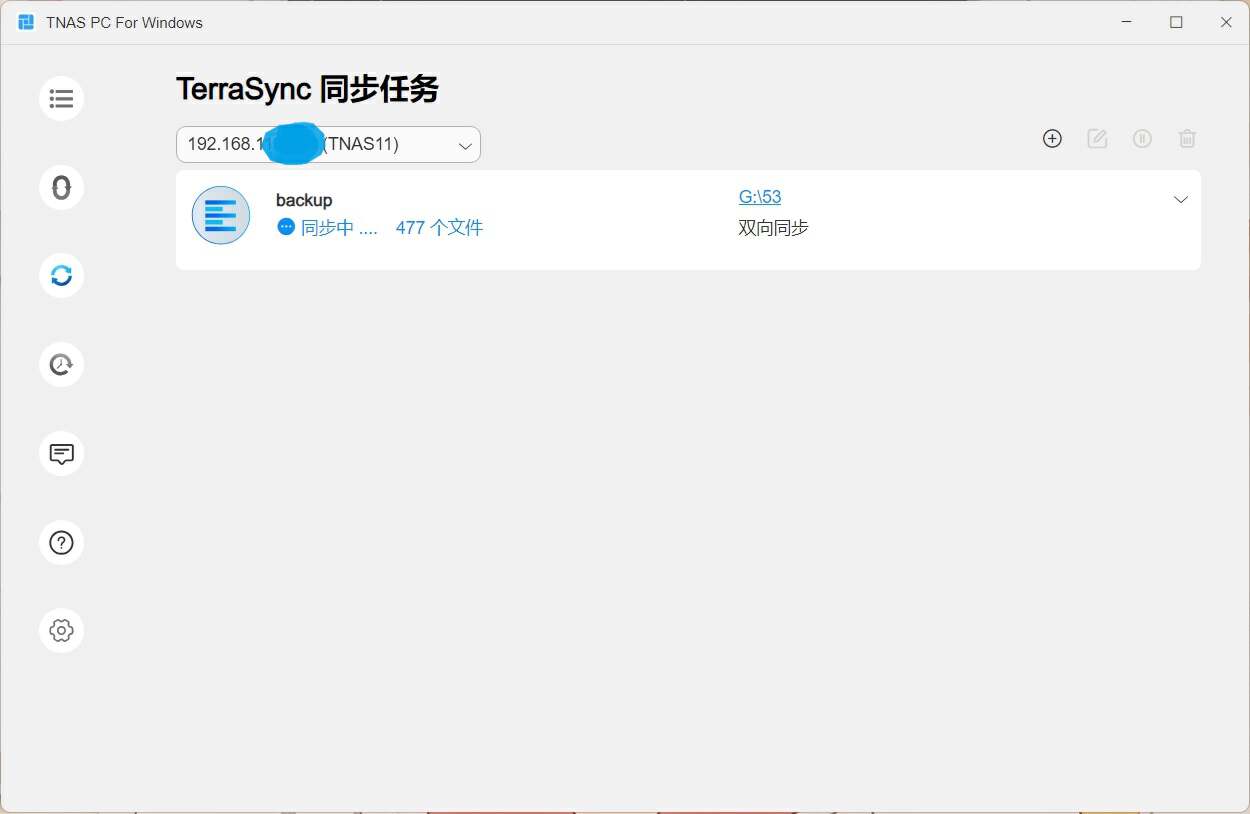Open the messages sidebar icon
The height and width of the screenshot is (814, 1250).
click(61, 453)
